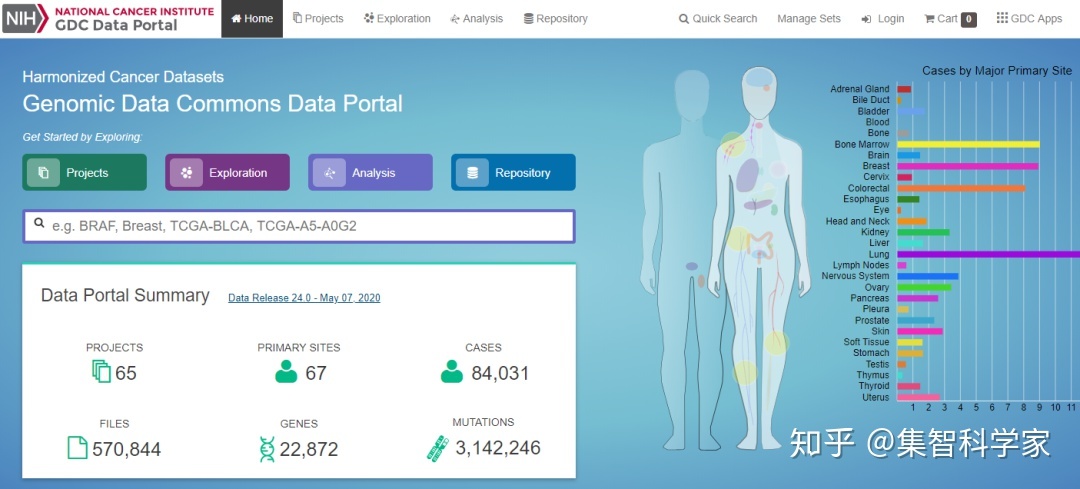Click the Colorectal orange bar

[x=961, y=188]
